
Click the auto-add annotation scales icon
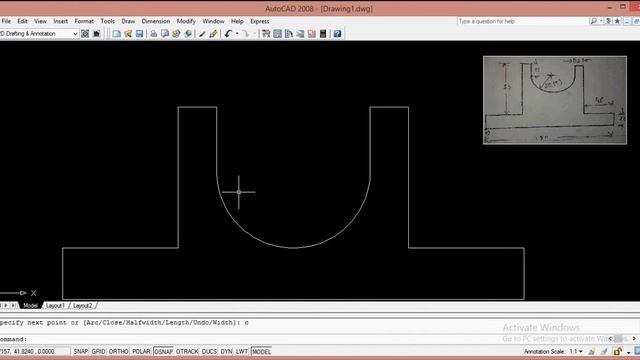tap(604, 351)
